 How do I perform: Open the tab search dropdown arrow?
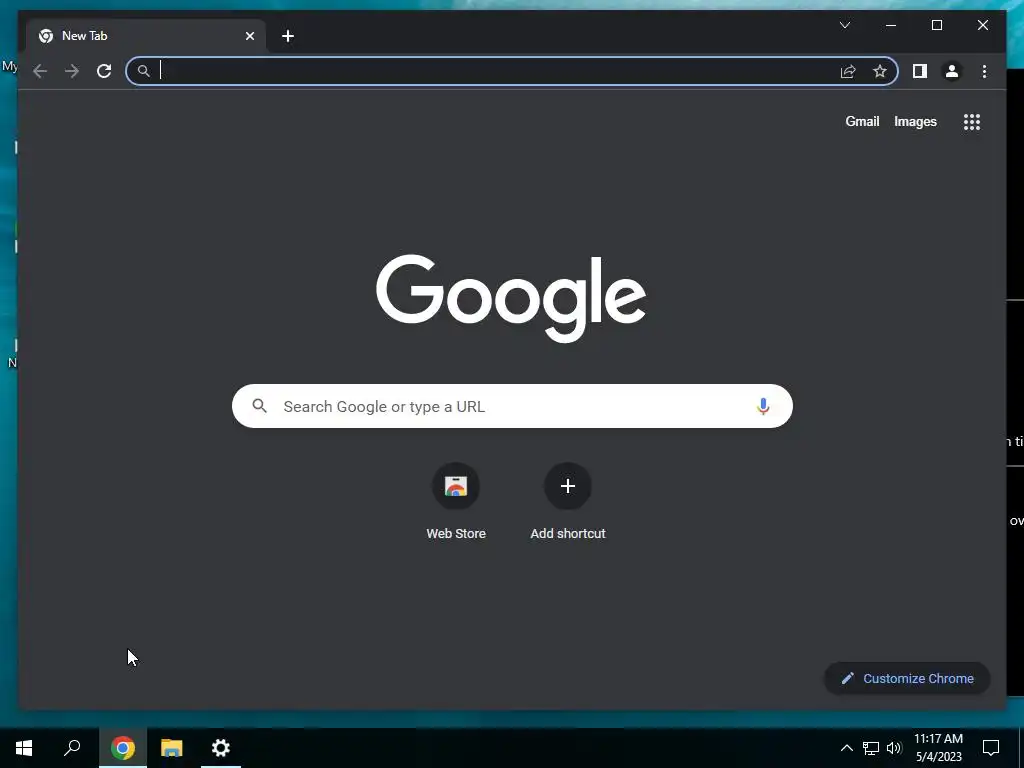(x=844, y=25)
